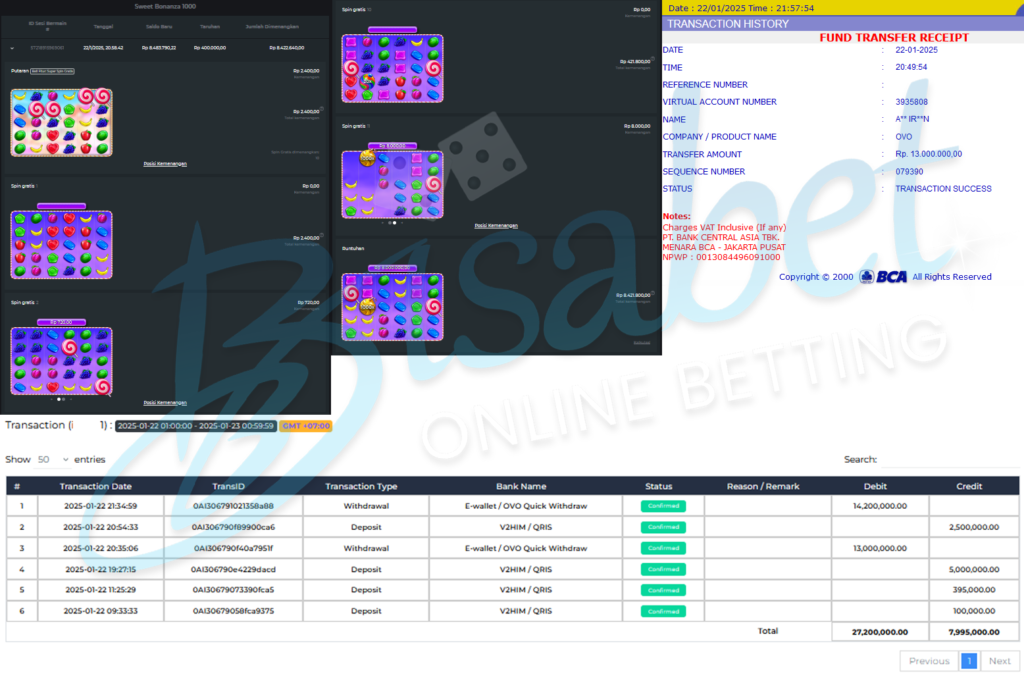The width and height of the screenshot is (1024, 678).
Task: Click the Spin gratis 1 candy grid thumbnail
Action: point(61,244)
